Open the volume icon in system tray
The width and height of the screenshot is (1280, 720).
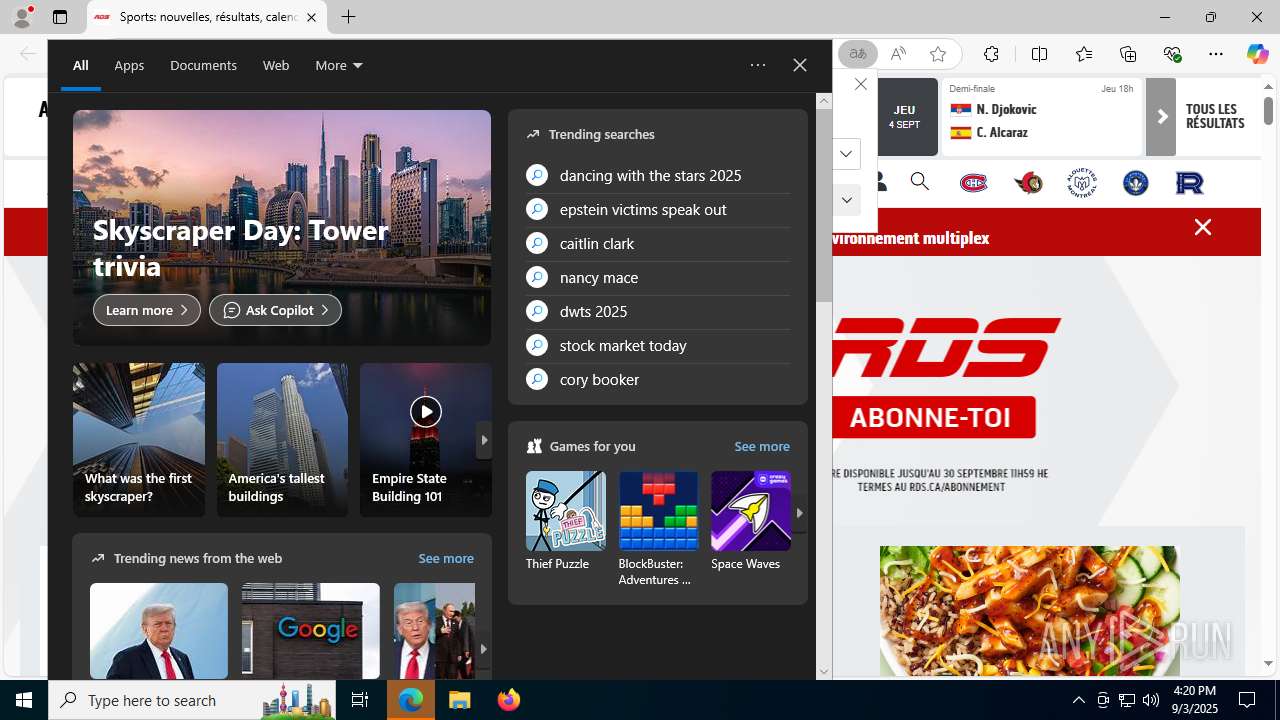[x=1151, y=700]
